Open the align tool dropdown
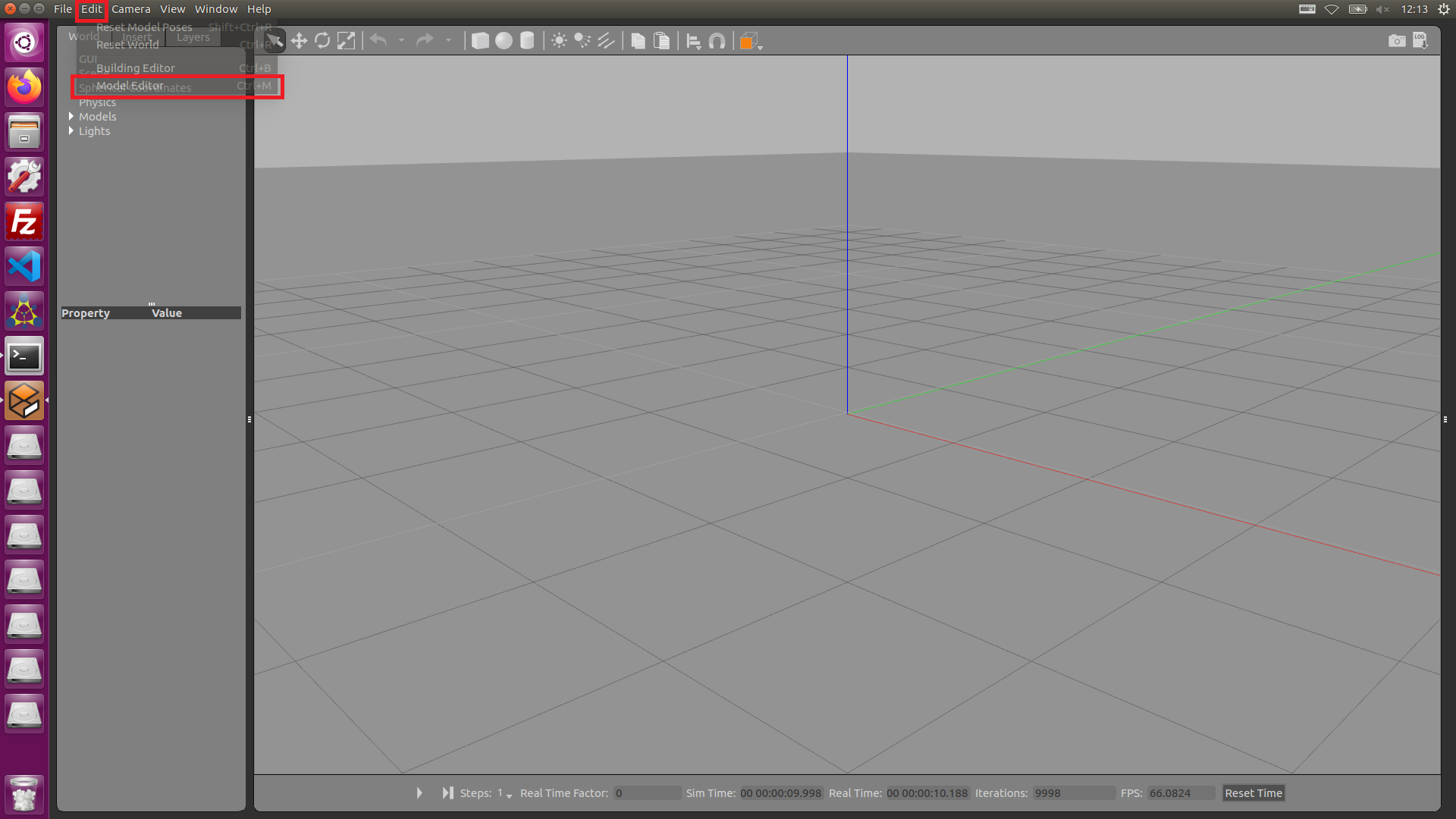The height and width of the screenshot is (819, 1456). (x=693, y=42)
